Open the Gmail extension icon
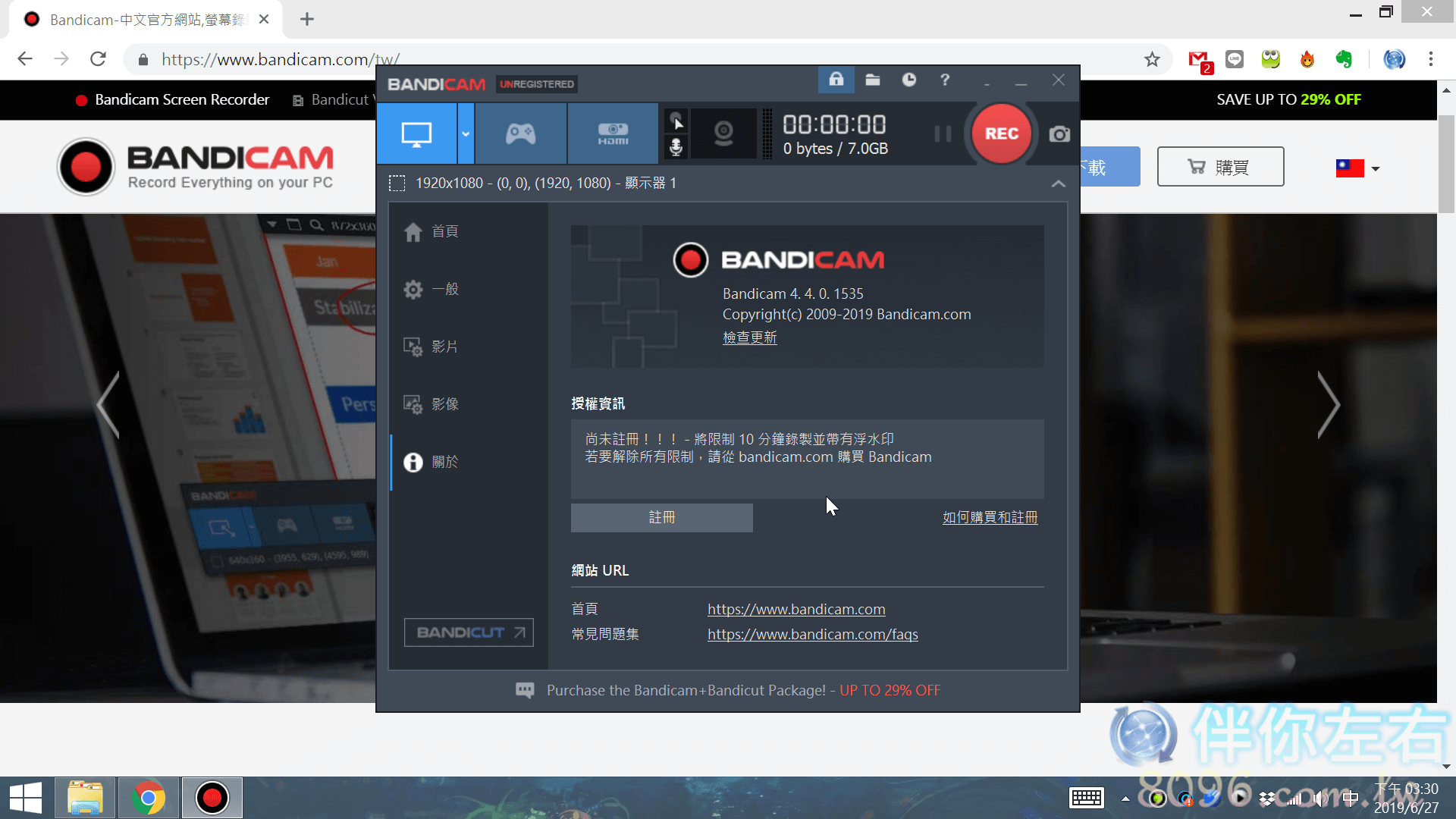 [1199, 59]
